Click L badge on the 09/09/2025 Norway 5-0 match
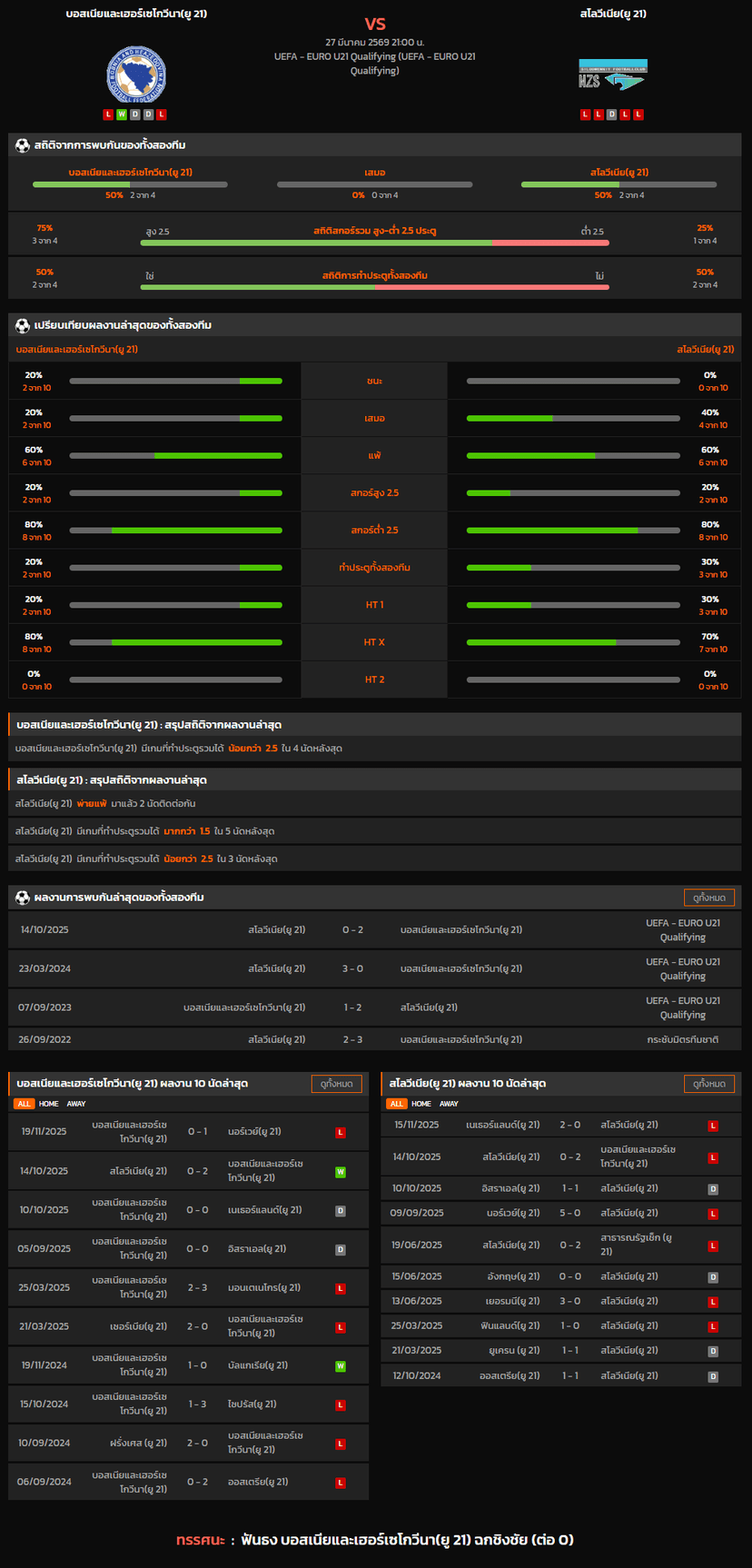 [x=713, y=1215]
